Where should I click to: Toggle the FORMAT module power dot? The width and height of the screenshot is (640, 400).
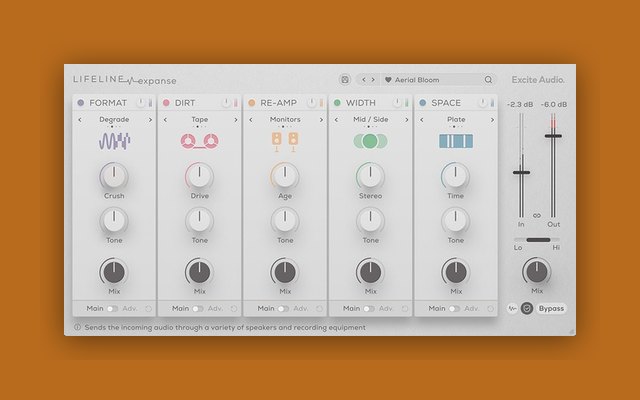click(81, 103)
